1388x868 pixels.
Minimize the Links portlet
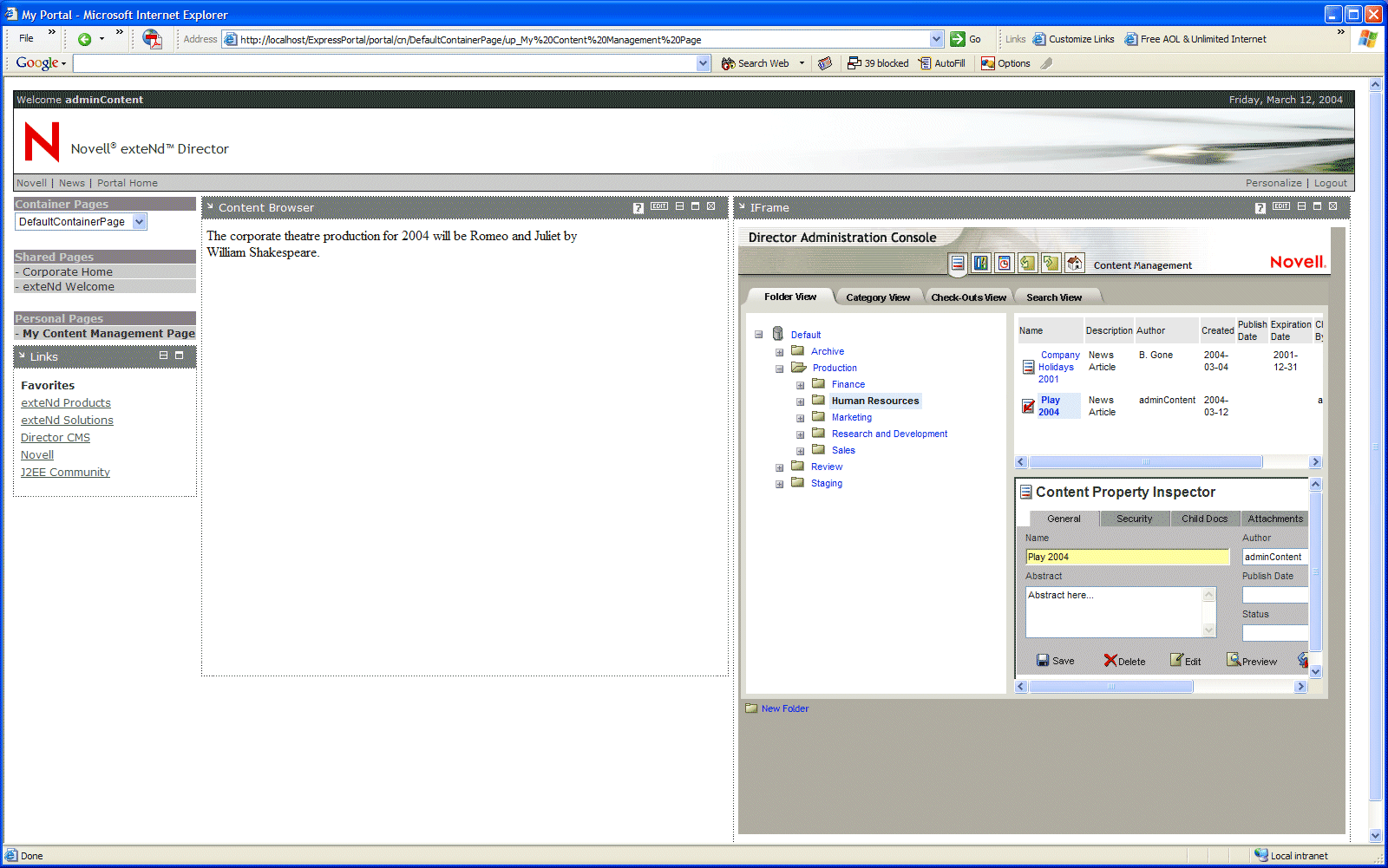163,356
